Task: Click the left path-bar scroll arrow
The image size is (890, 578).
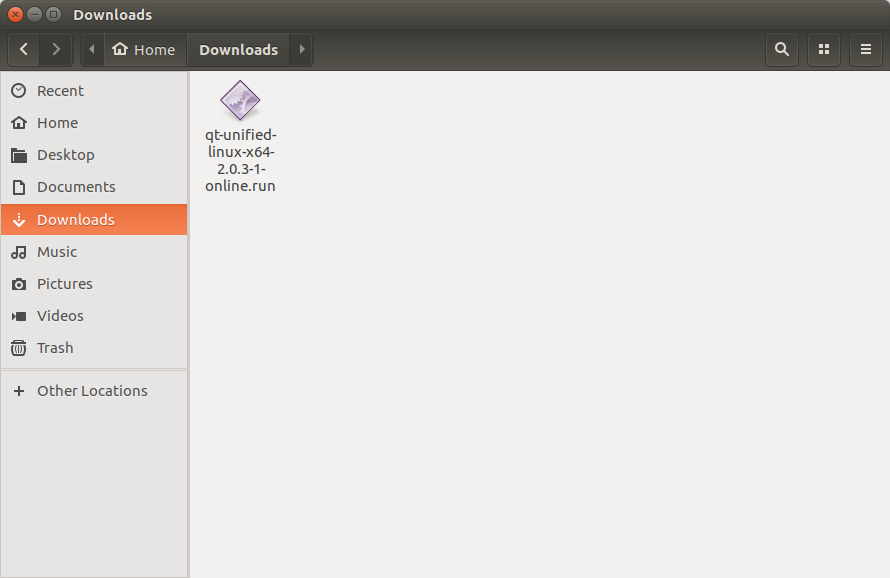Action: click(92, 49)
